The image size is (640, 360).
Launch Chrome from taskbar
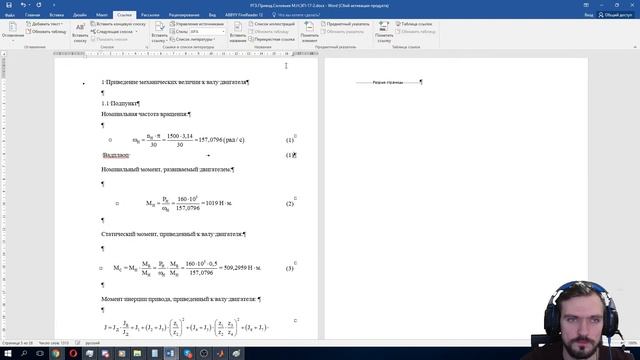56,353
